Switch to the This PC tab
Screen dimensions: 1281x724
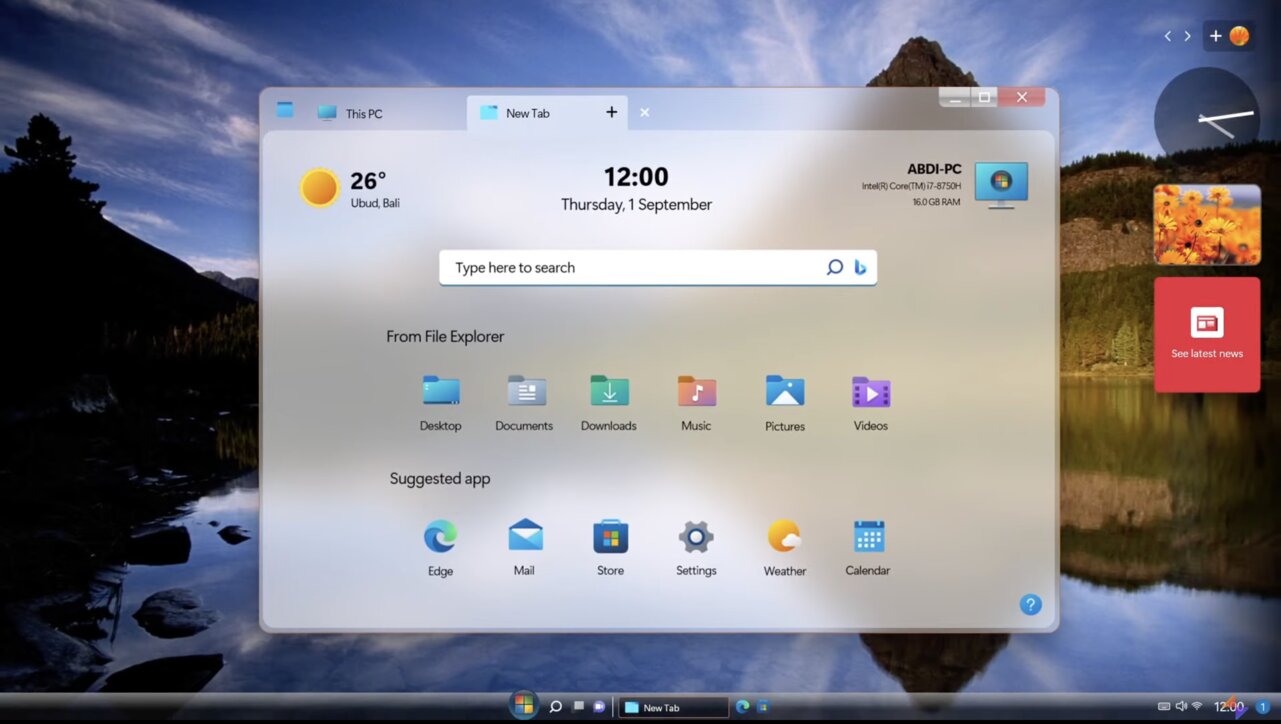350,113
